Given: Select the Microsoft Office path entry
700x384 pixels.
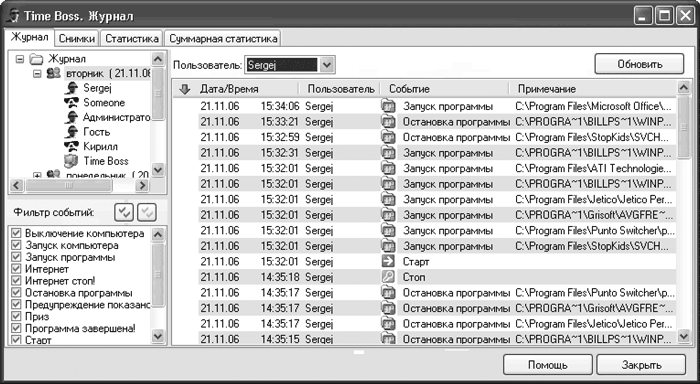Looking at the screenshot, I should (x=593, y=106).
